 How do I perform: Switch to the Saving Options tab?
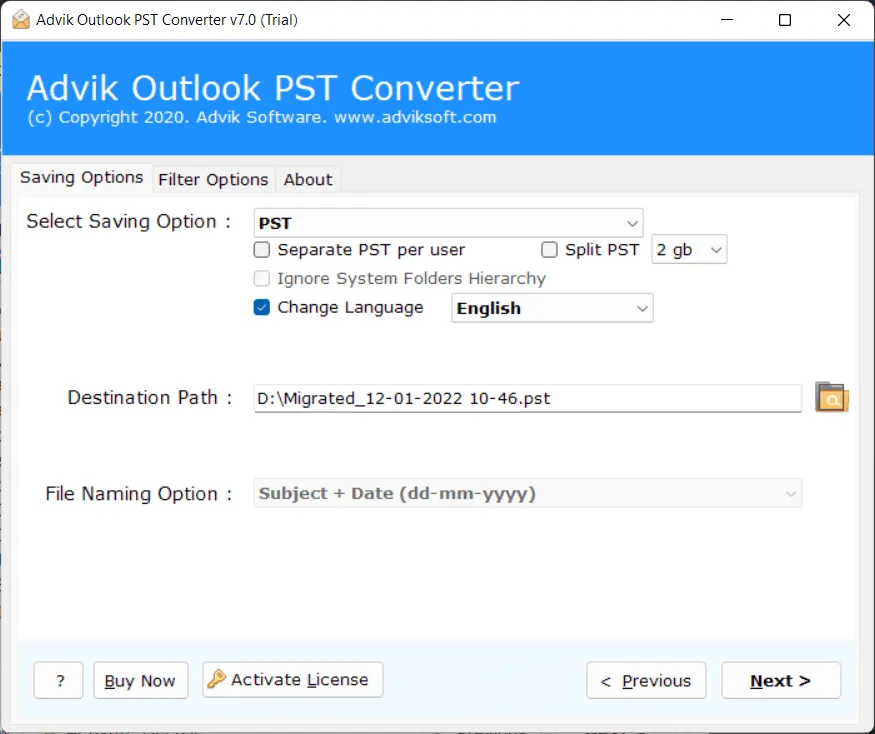point(81,177)
